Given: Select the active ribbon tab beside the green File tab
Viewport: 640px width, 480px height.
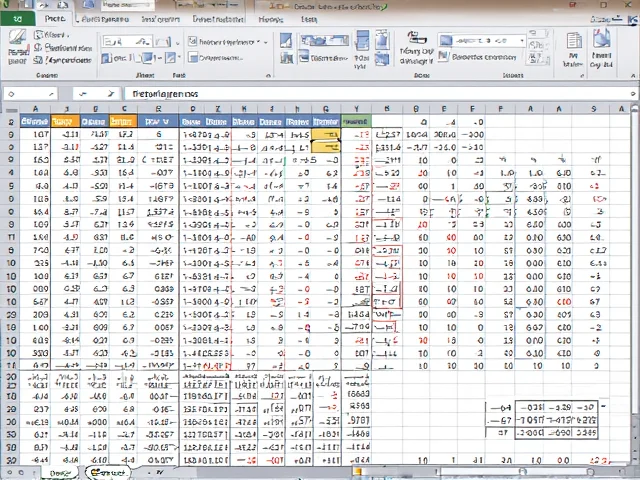Looking at the screenshot, I should pyautogui.click(x=55, y=19).
